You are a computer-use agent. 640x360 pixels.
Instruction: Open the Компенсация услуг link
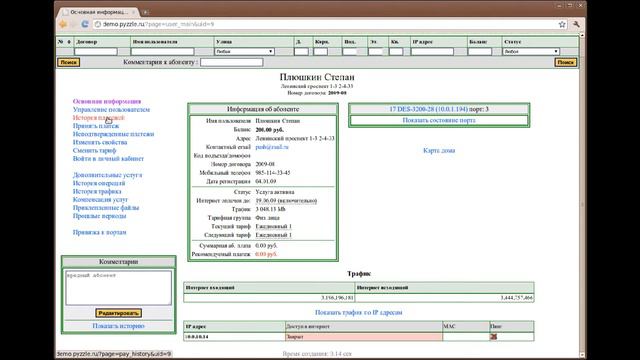tap(100, 200)
